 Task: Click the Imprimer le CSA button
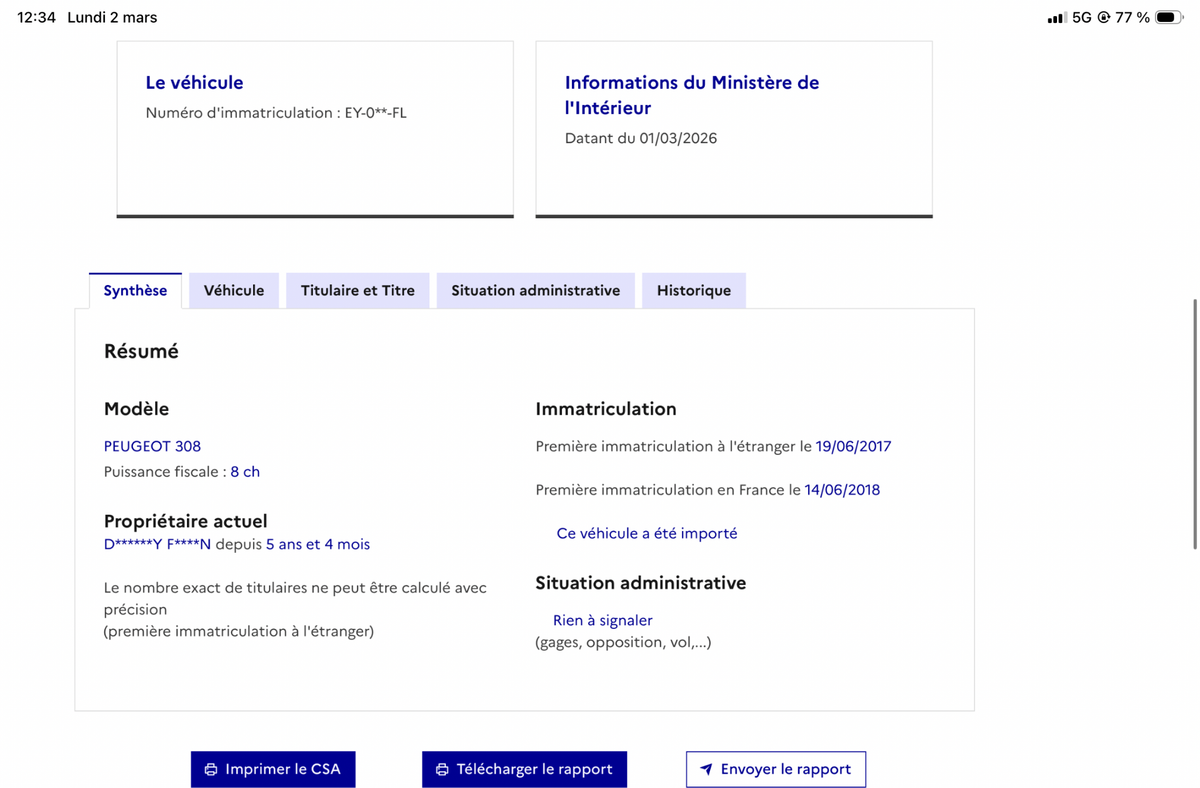(x=273, y=769)
